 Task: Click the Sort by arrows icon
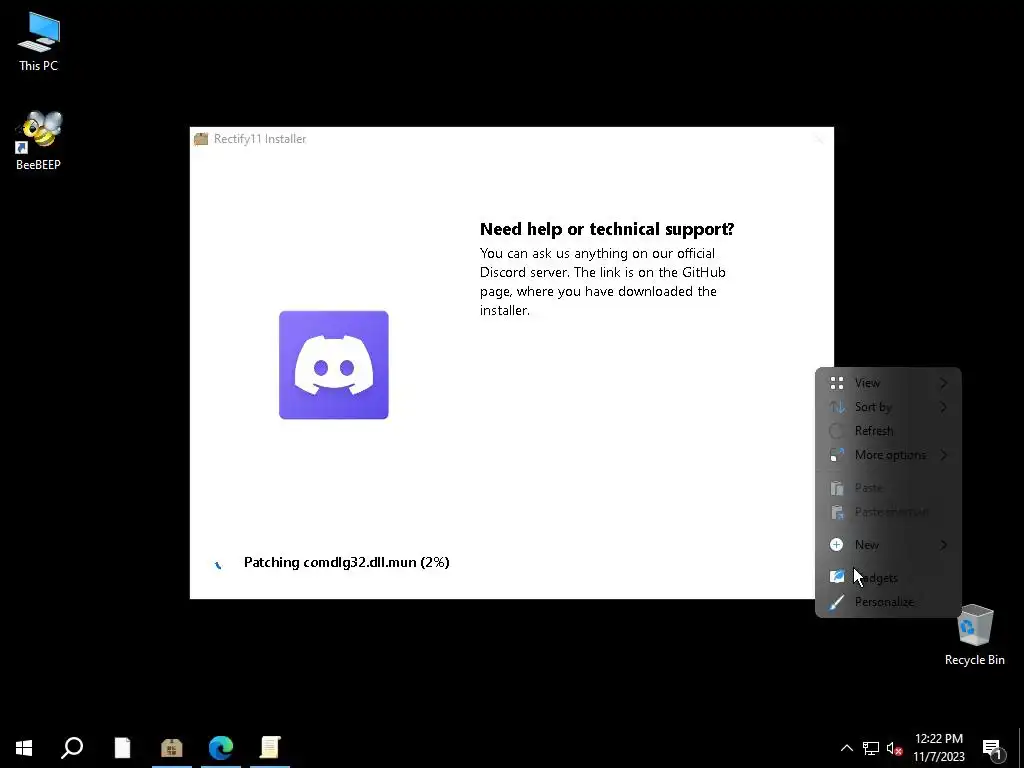[837, 407]
